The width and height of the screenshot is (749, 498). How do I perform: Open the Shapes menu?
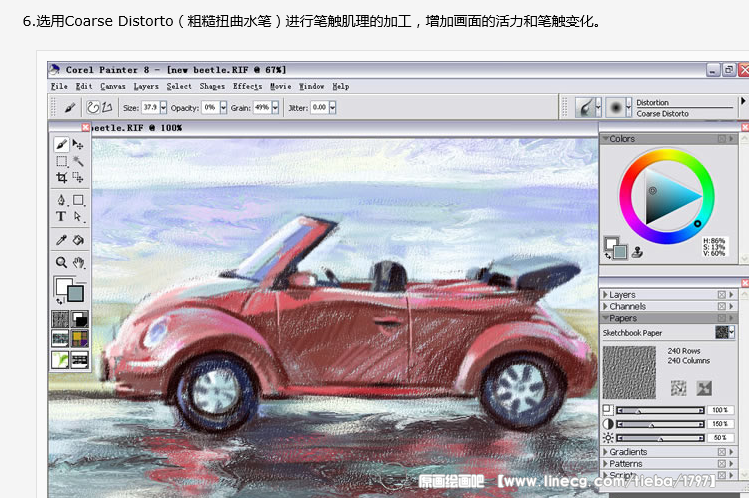pyautogui.click(x=212, y=86)
